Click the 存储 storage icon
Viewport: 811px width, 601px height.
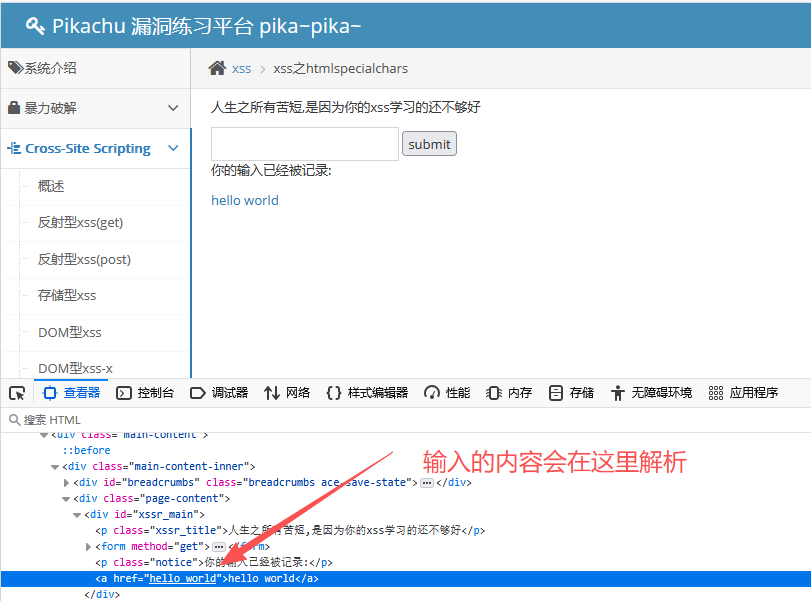pyautogui.click(x=555, y=393)
